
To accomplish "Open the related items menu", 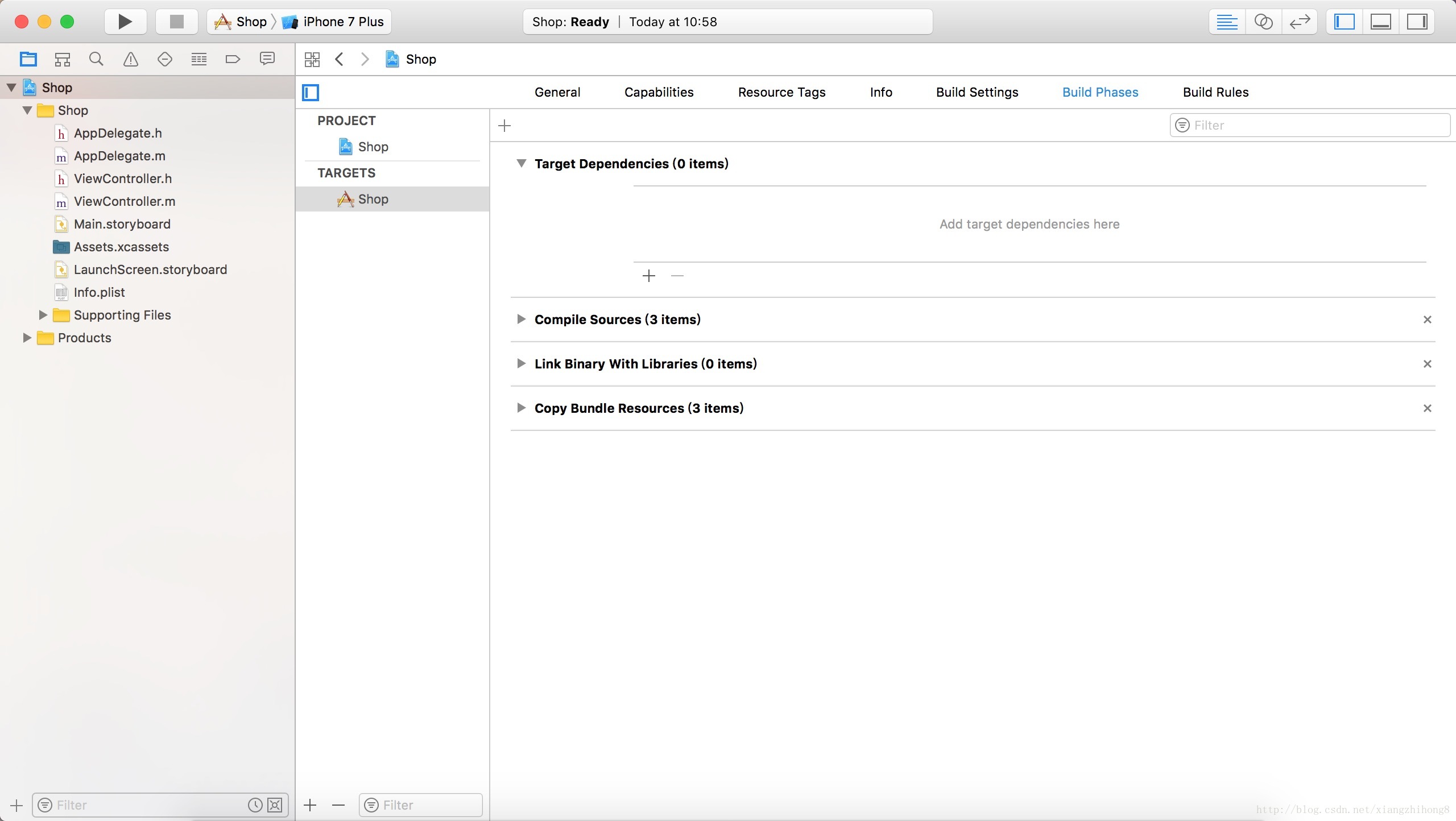I will point(312,59).
